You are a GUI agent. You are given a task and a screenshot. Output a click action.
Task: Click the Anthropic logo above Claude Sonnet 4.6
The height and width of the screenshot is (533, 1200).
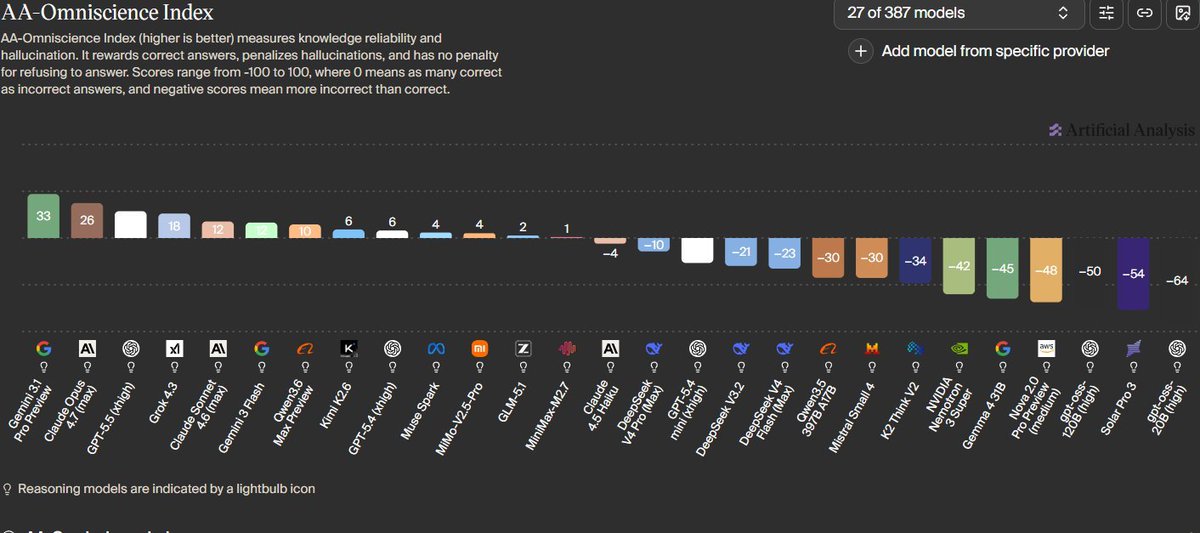pyautogui.click(x=218, y=349)
